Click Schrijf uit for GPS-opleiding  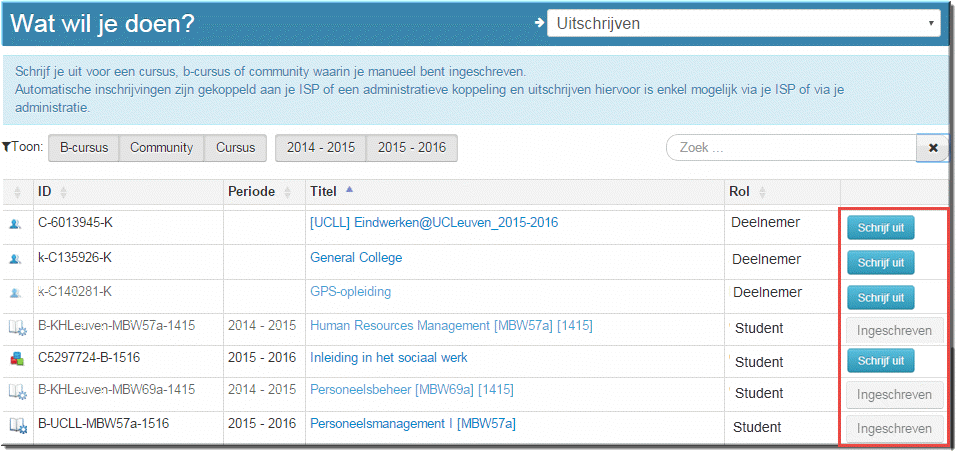click(x=880, y=297)
